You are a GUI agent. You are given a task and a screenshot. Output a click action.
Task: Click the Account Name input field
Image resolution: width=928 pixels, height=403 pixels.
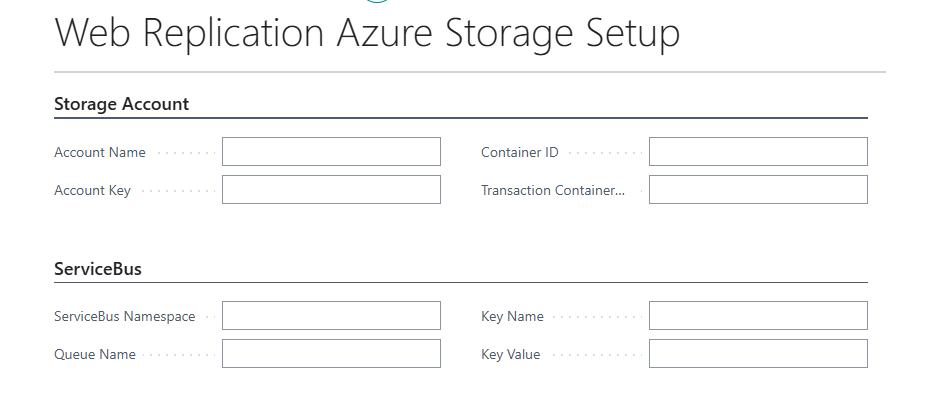tap(331, 152)
